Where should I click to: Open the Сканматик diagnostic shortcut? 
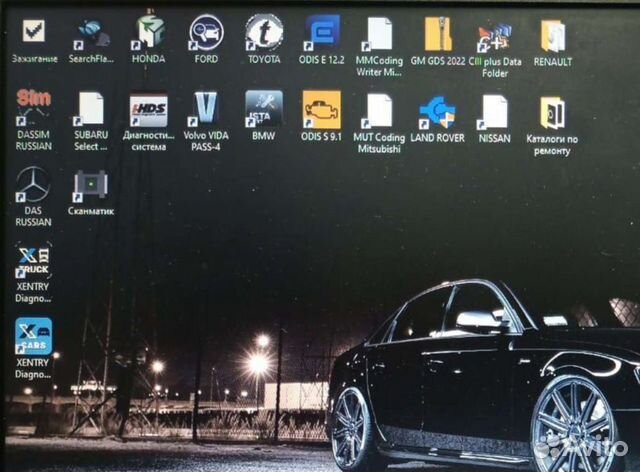click(x=90, y=185)
